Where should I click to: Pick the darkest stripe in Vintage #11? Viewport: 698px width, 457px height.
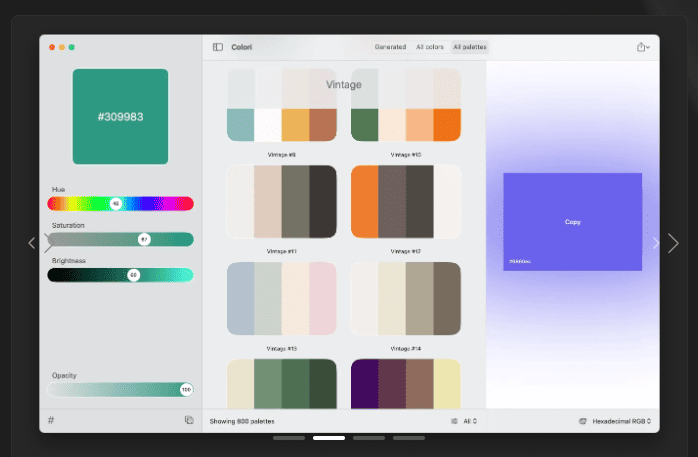[x=323, y=202]
